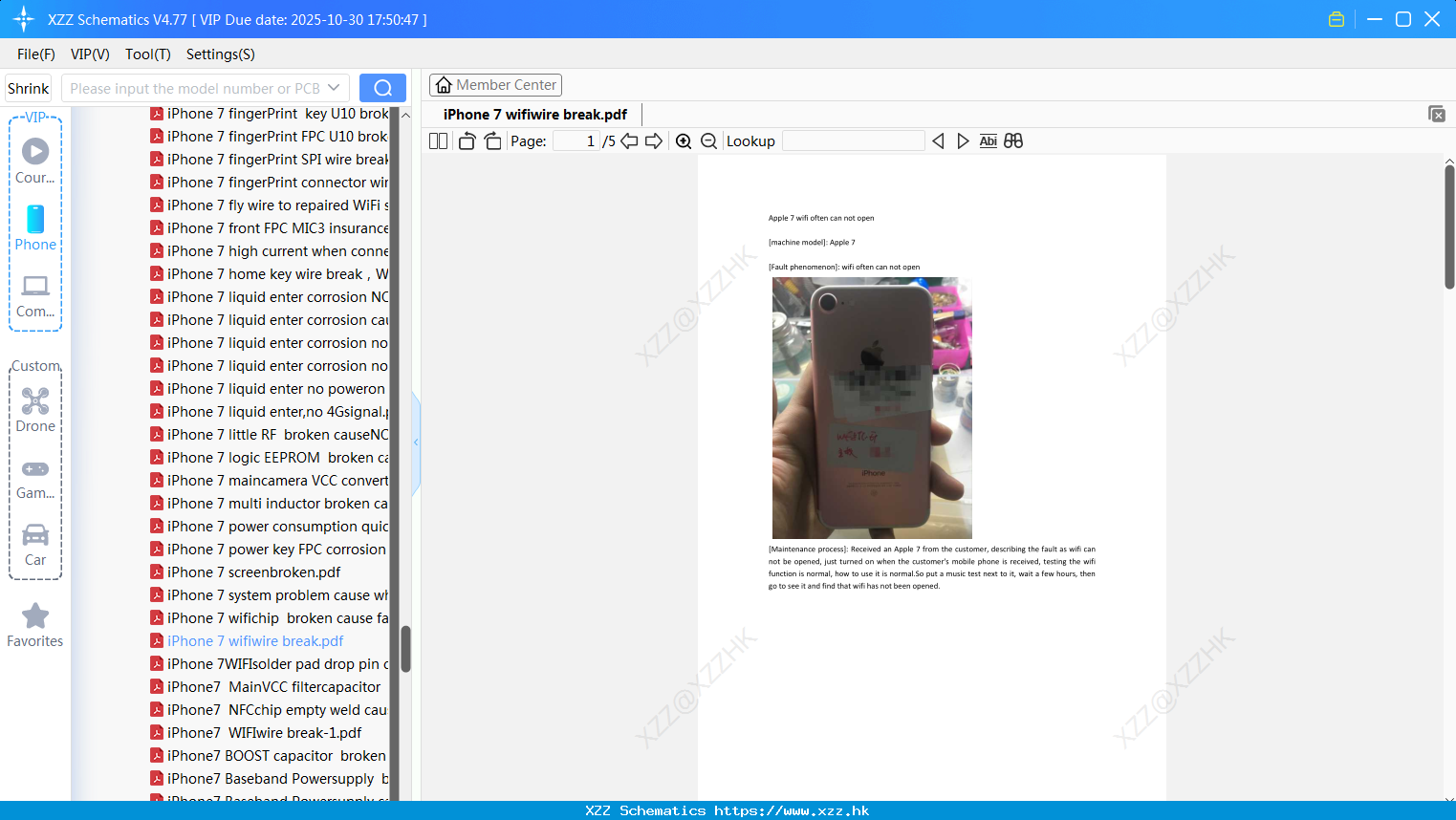The image size is (1456, 820).
Task: Go to the next PDF page arrow
Action: click(654, 141)
